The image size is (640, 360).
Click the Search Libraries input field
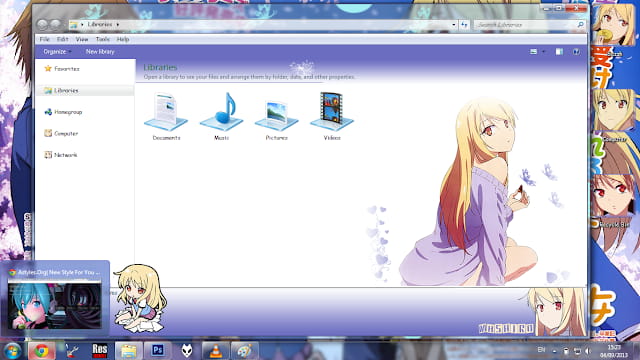pos(529,25)
